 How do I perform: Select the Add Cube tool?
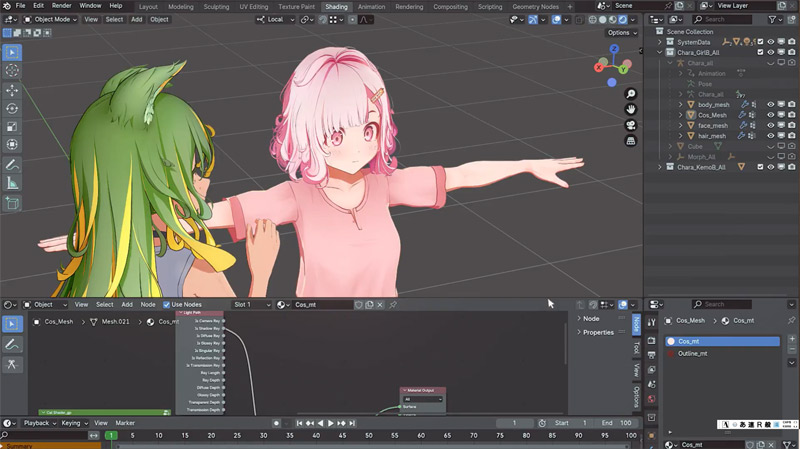click(x=12, y=203)
